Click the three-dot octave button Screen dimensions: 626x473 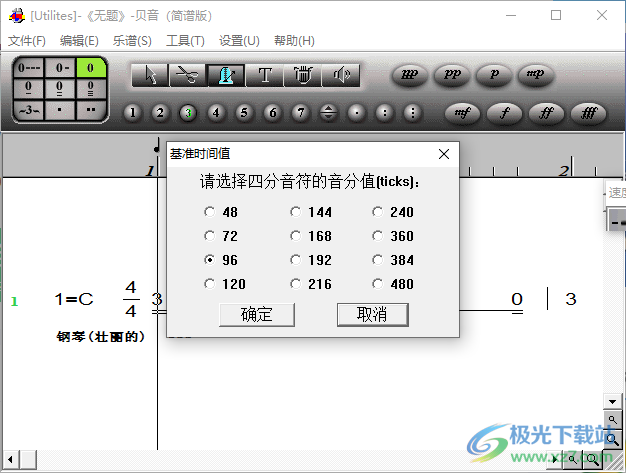(x=412, y=113)
